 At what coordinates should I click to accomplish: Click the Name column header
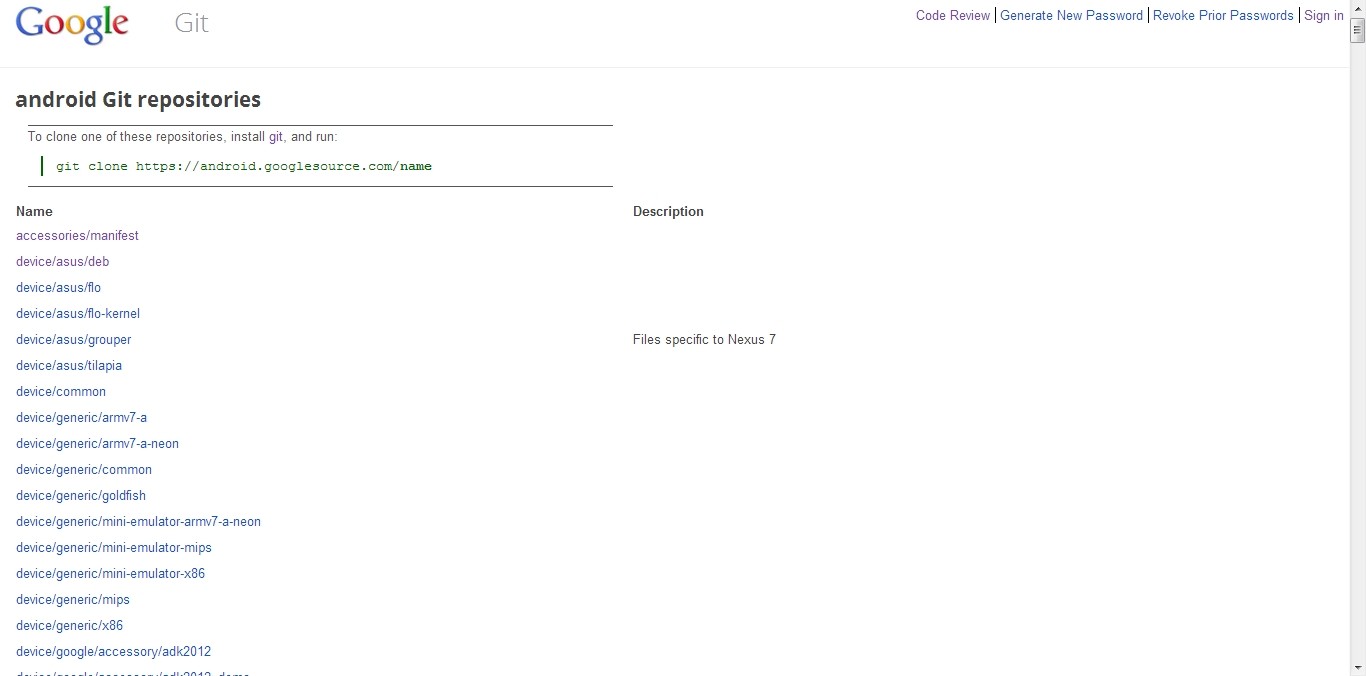(34, 212)
